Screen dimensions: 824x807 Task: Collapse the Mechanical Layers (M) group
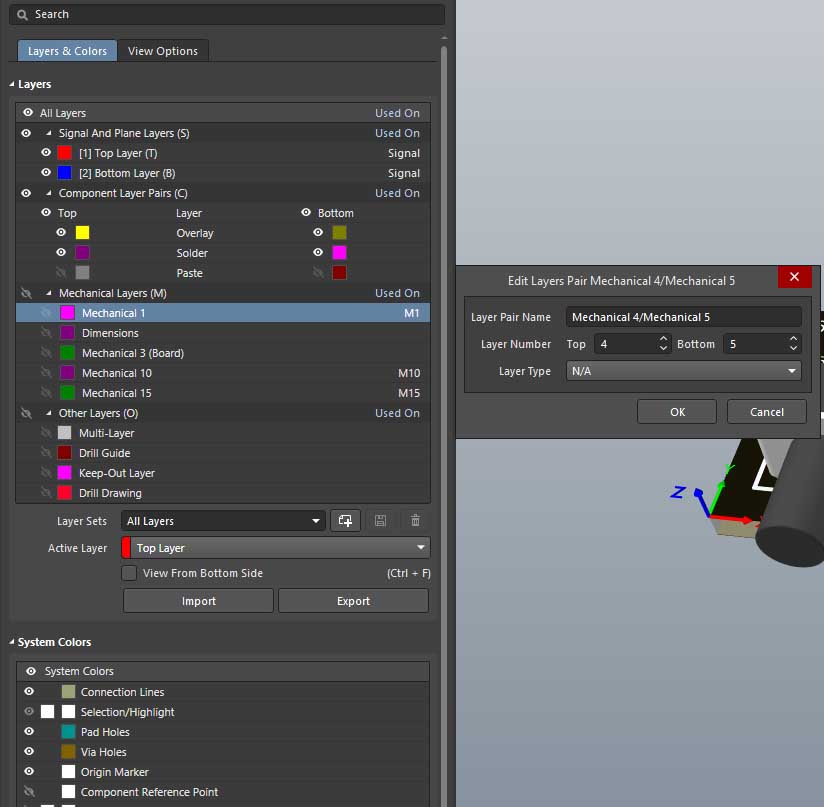pos(48,293)
